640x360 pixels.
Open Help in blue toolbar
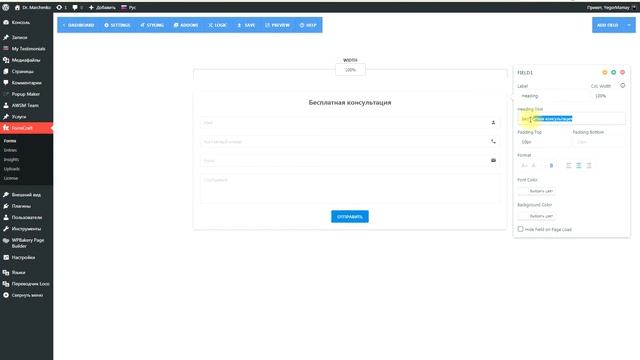point(308,25)
